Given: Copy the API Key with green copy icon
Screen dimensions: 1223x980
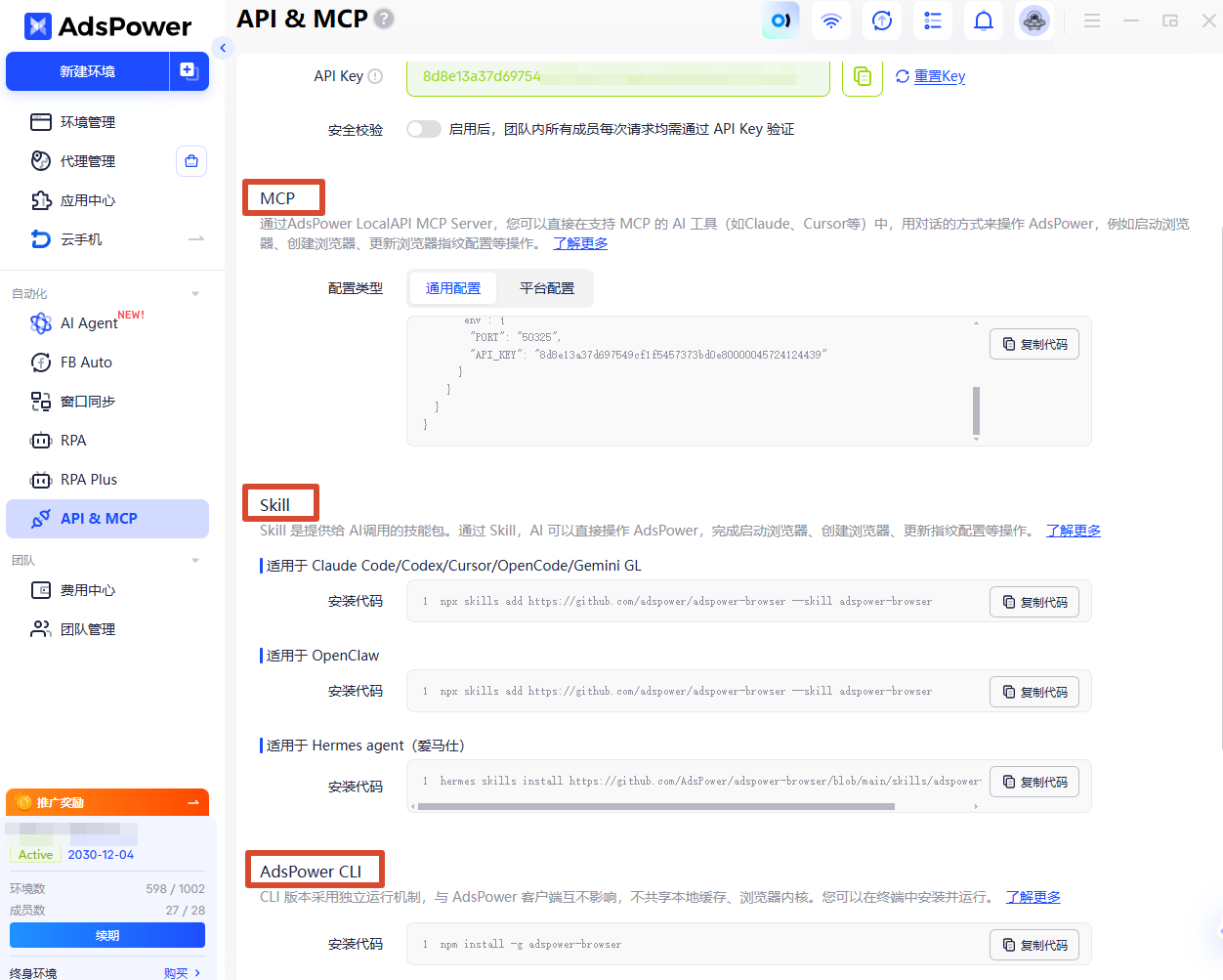Looking at the screenshot, I should [863, 76].
